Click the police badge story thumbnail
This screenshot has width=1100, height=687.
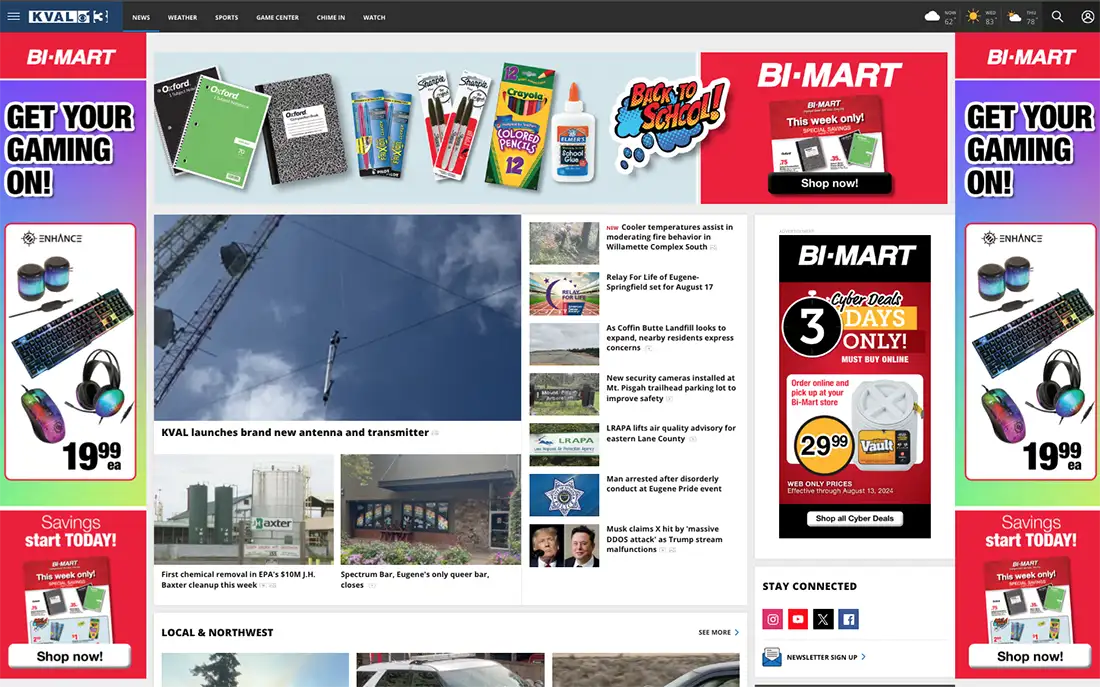pyautogui.click(x=564, y=495)
